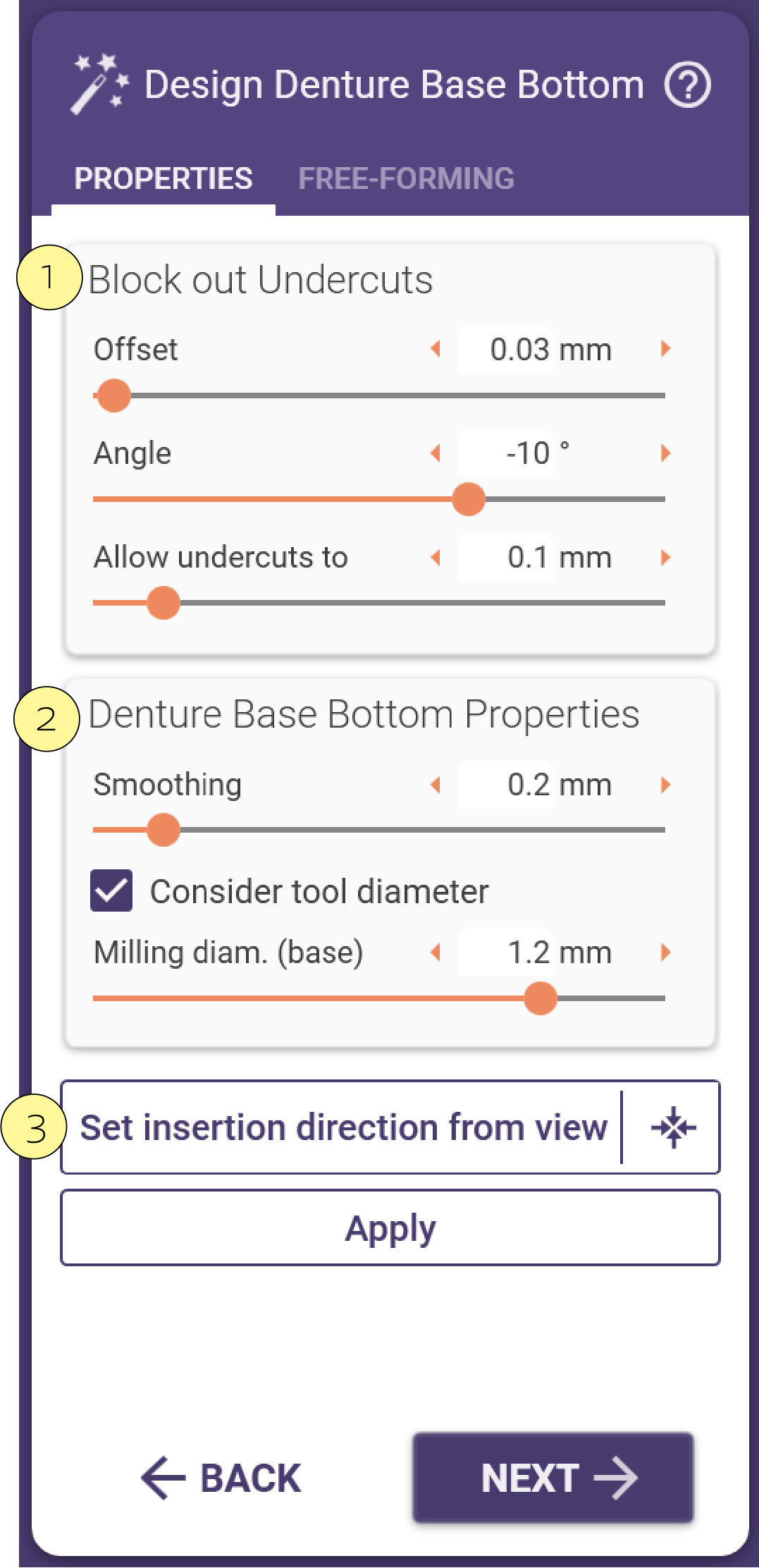Go BACK to previous step

(x=221, y=1478)
